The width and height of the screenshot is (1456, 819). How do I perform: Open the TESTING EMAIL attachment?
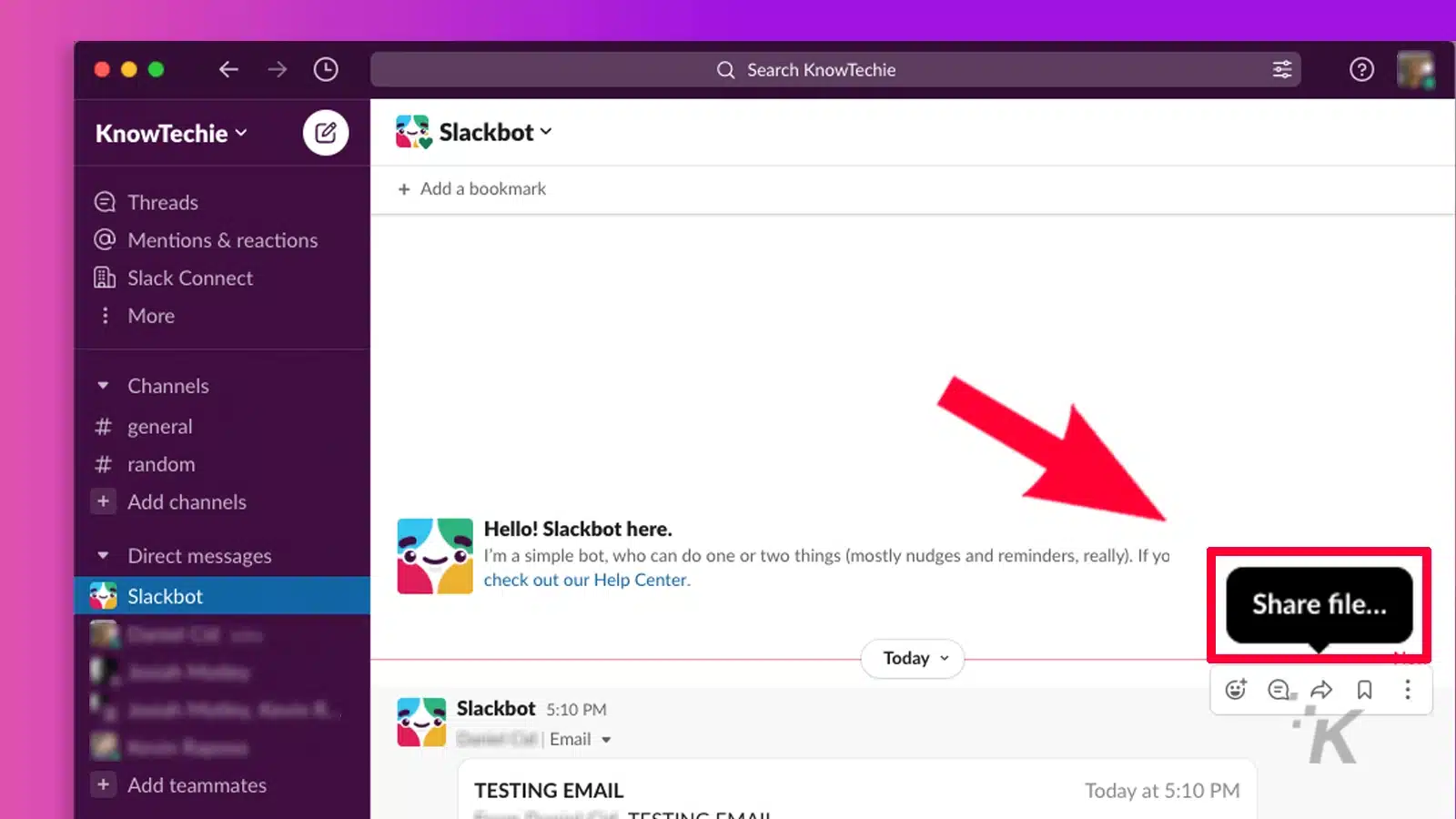856,790
